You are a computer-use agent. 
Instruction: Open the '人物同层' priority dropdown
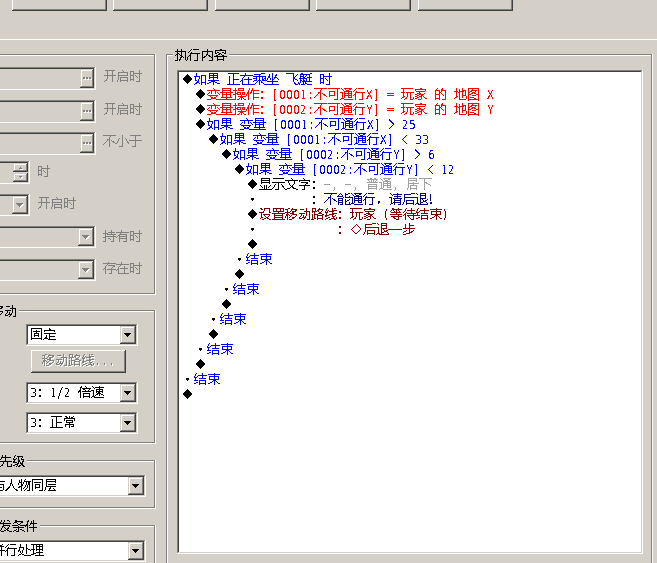[x=135, y=486]
